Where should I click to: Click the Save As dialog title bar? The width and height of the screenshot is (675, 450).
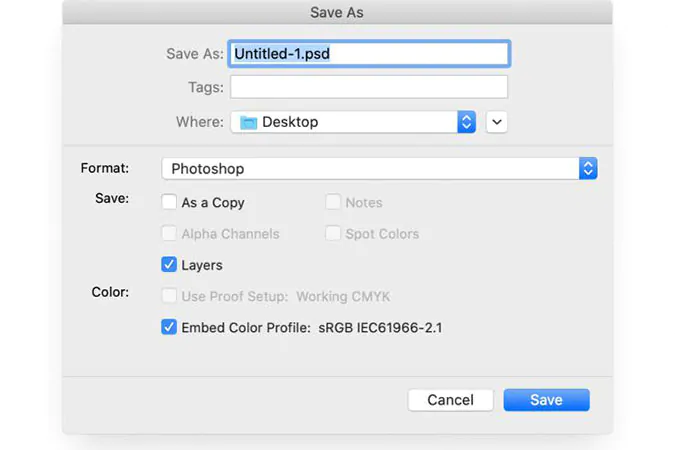[337, 12]
